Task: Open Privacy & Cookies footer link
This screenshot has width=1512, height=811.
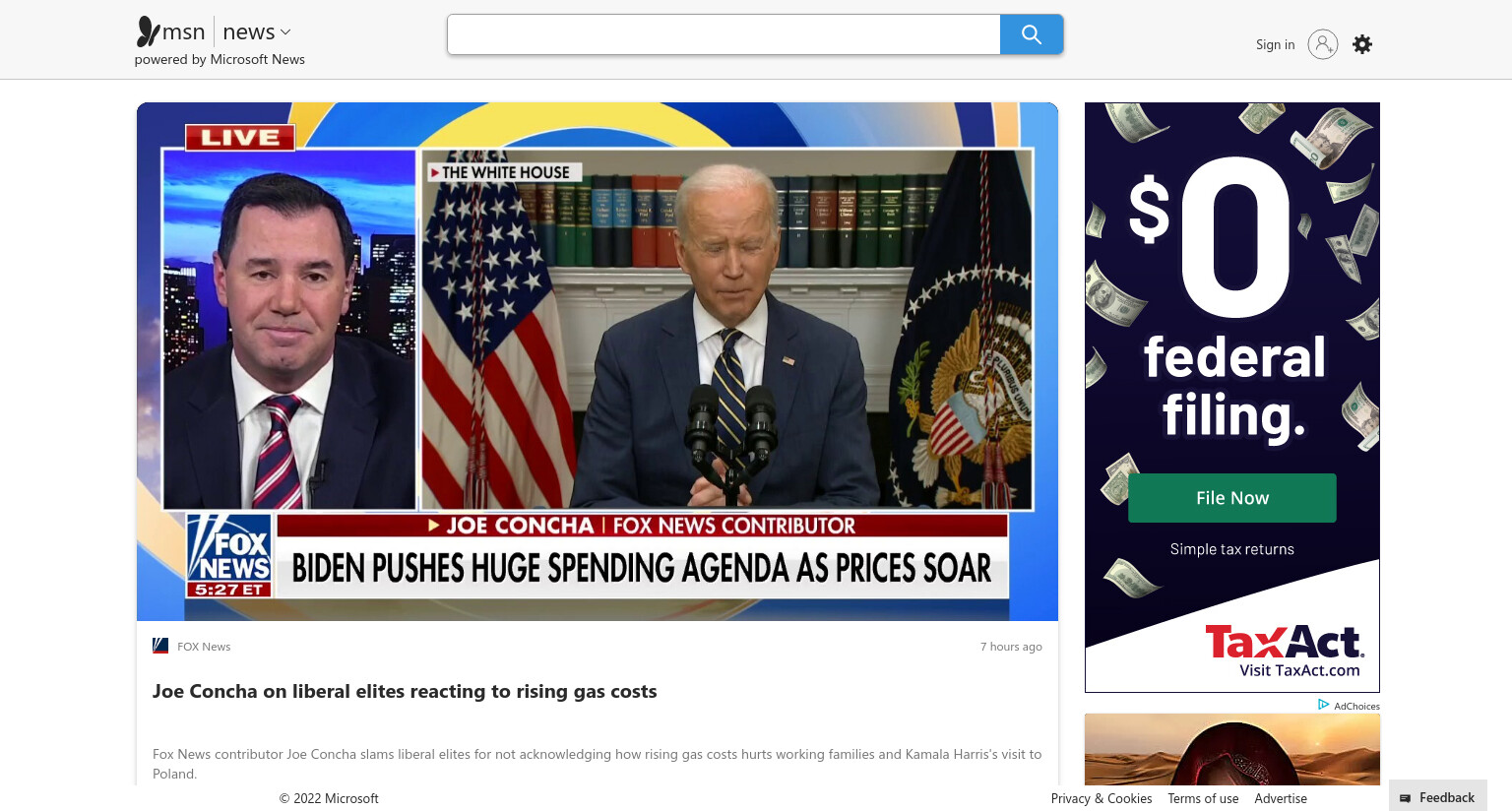Action: pos(1102,798)
